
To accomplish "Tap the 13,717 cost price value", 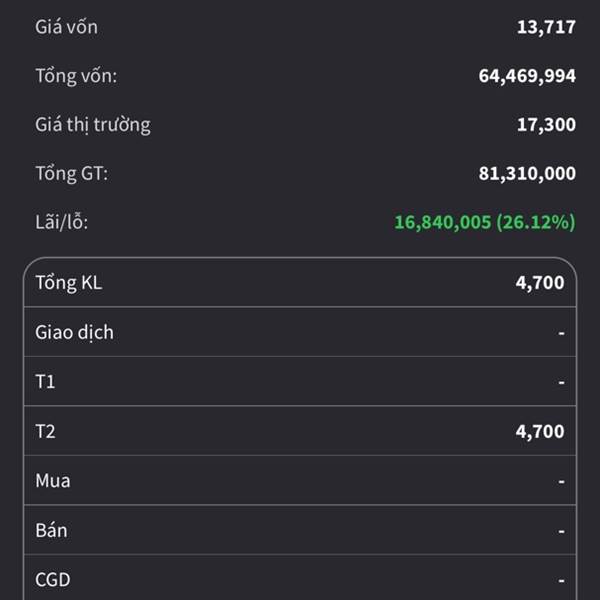I will tap(546, 27).
